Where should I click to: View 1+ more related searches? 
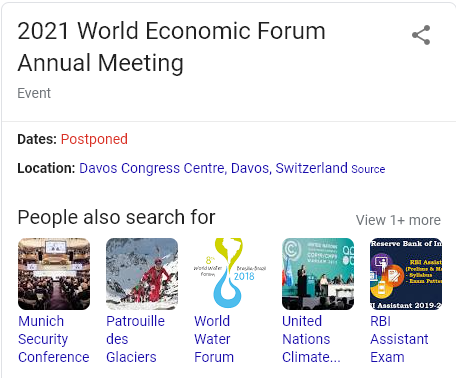[398, 220]
